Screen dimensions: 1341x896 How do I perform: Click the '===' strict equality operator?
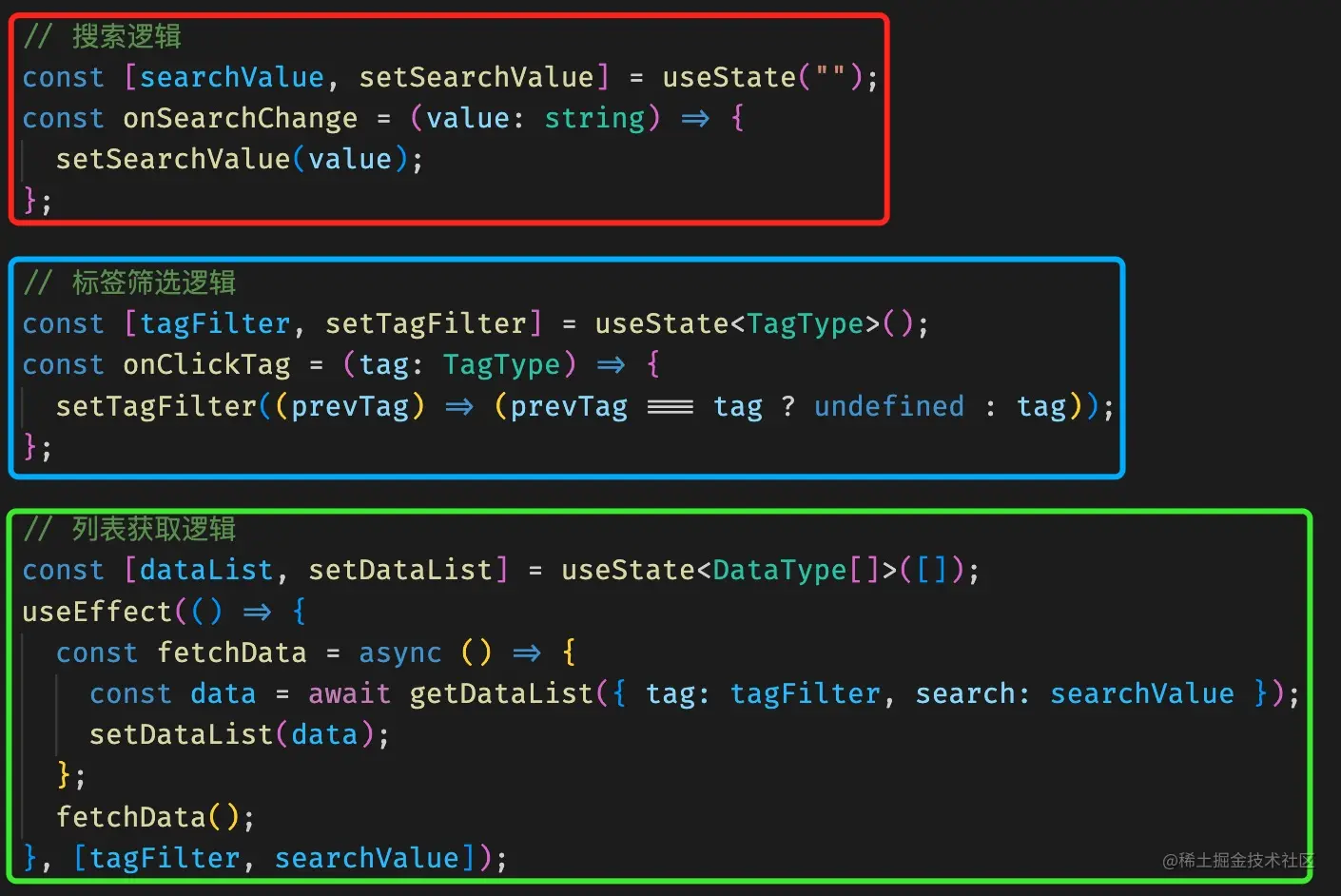click(x=670, y=406)
